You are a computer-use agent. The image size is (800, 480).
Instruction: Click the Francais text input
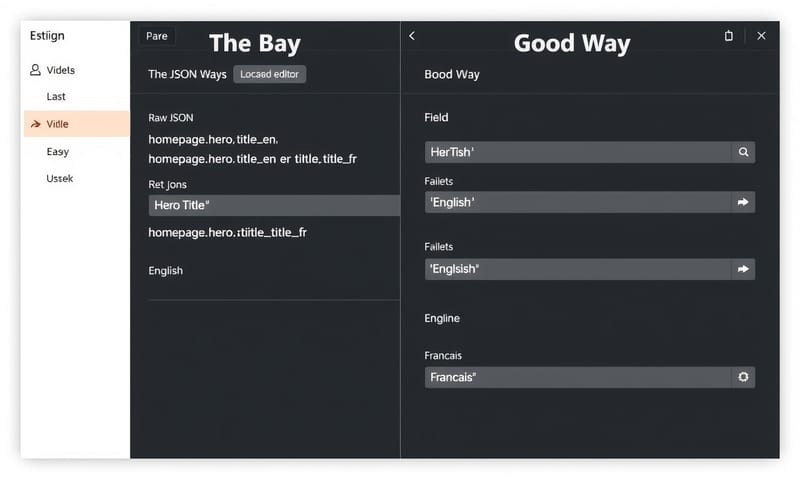click(x=578, y=377)
